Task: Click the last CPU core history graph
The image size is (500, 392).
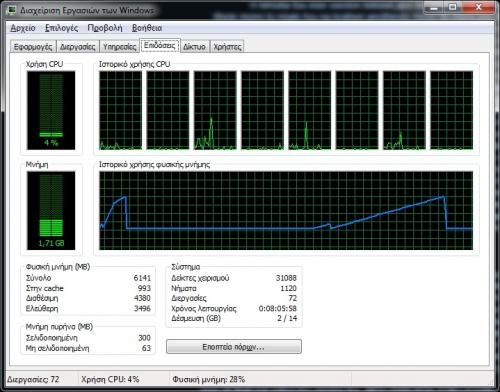Action: pyautogui.click(x=452, y=110)
